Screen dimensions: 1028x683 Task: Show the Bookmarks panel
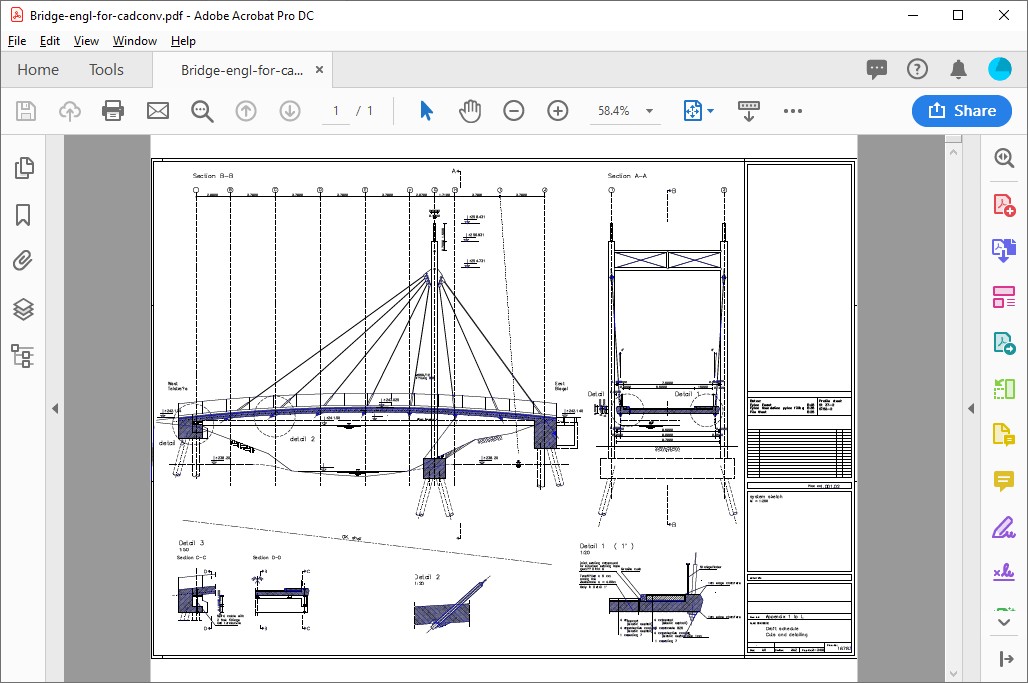(x=24, y=216)
